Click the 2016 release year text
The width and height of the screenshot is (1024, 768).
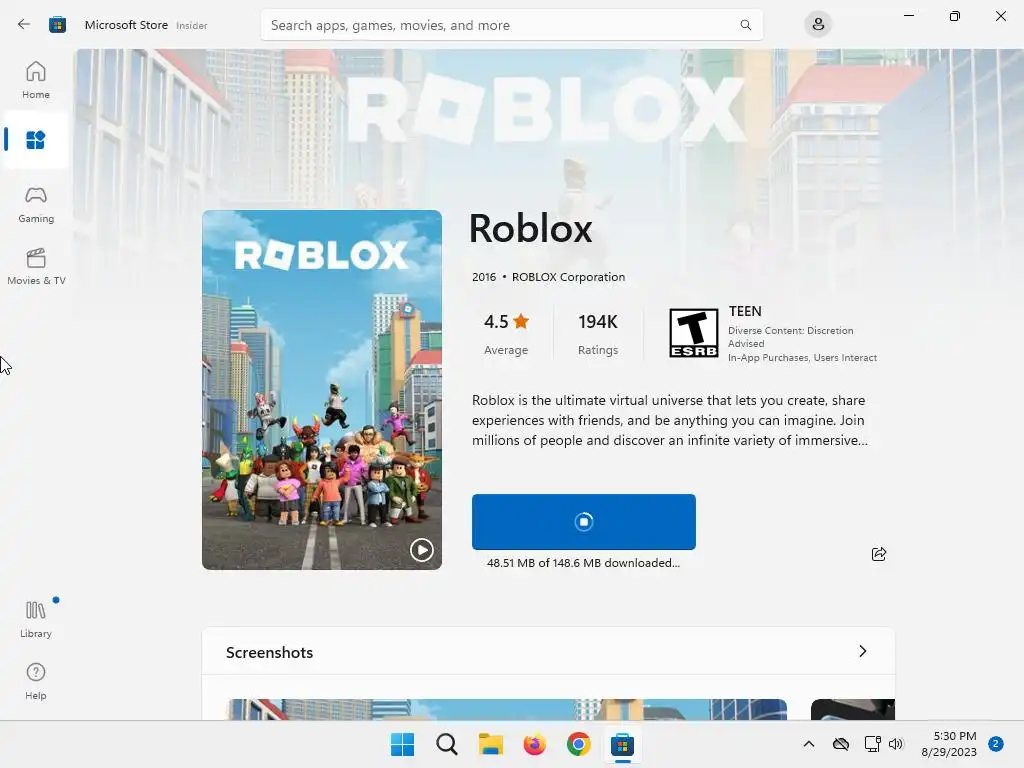click(484, 277)
